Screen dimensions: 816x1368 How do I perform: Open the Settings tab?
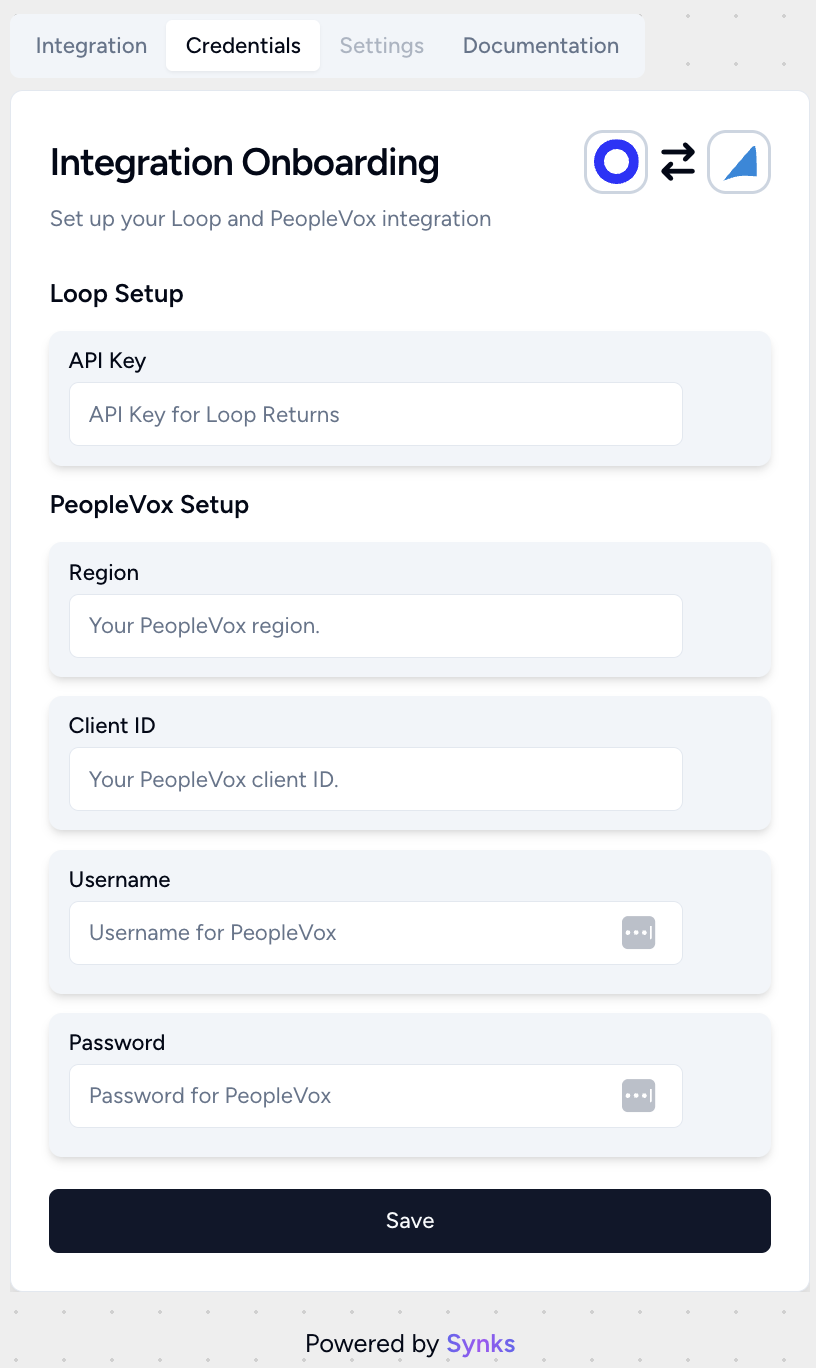point(382,46)
